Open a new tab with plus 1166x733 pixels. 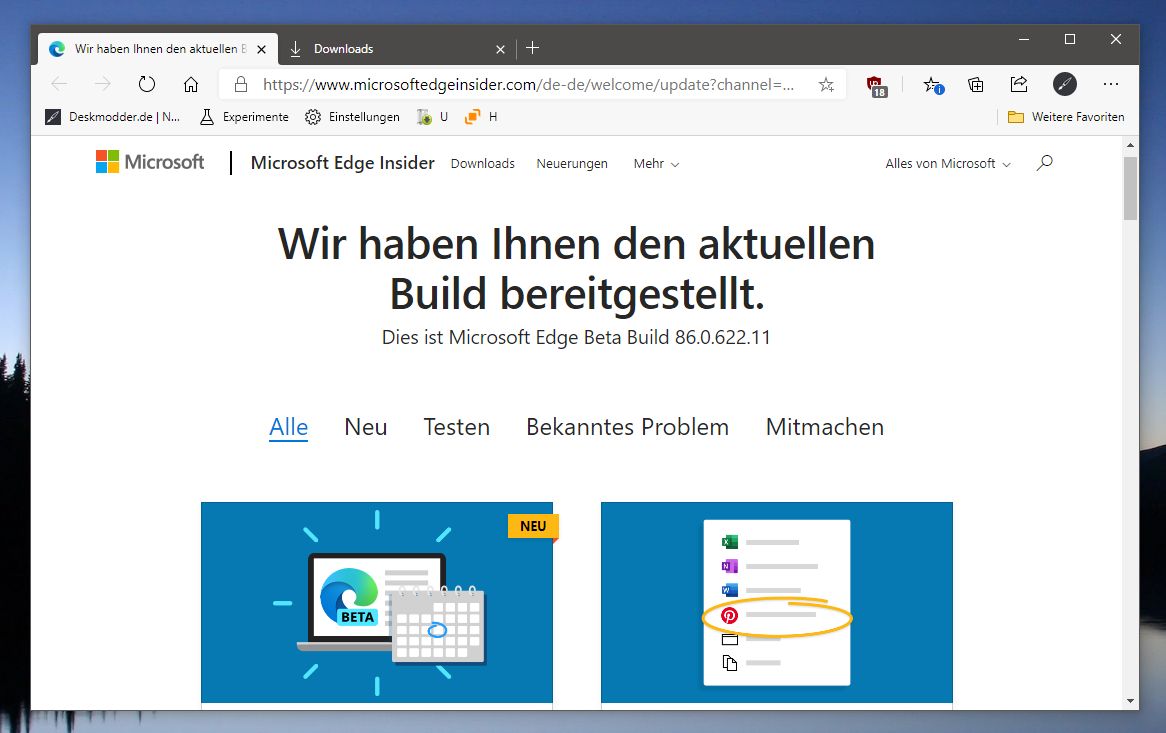(532, 48)
